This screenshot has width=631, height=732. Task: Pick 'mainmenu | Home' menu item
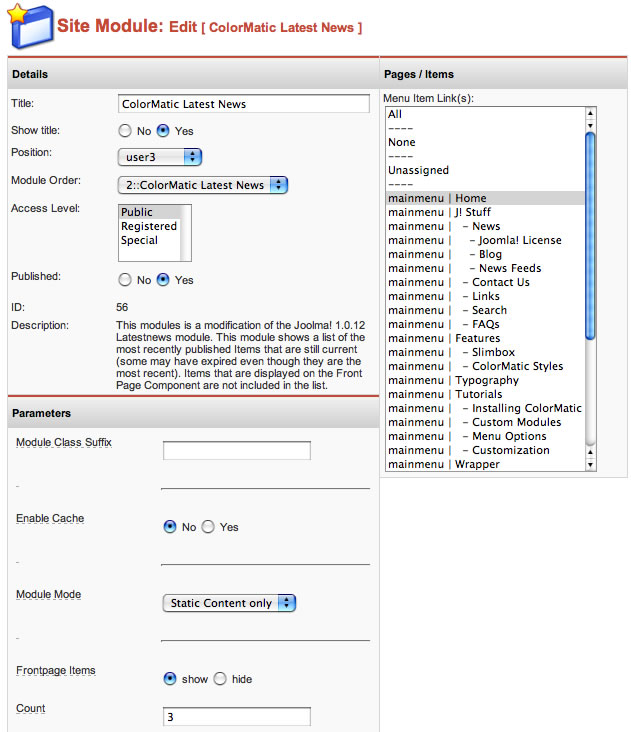tap(437, 198)
